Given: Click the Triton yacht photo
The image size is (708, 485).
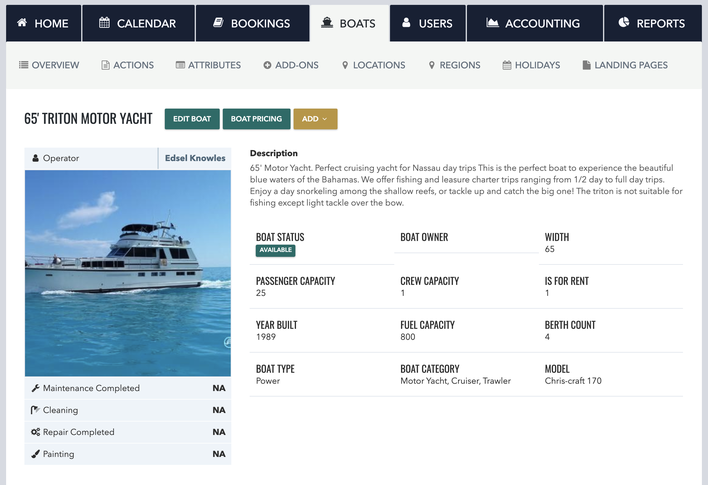Looking at the screenshot, I should pos(127,272).
